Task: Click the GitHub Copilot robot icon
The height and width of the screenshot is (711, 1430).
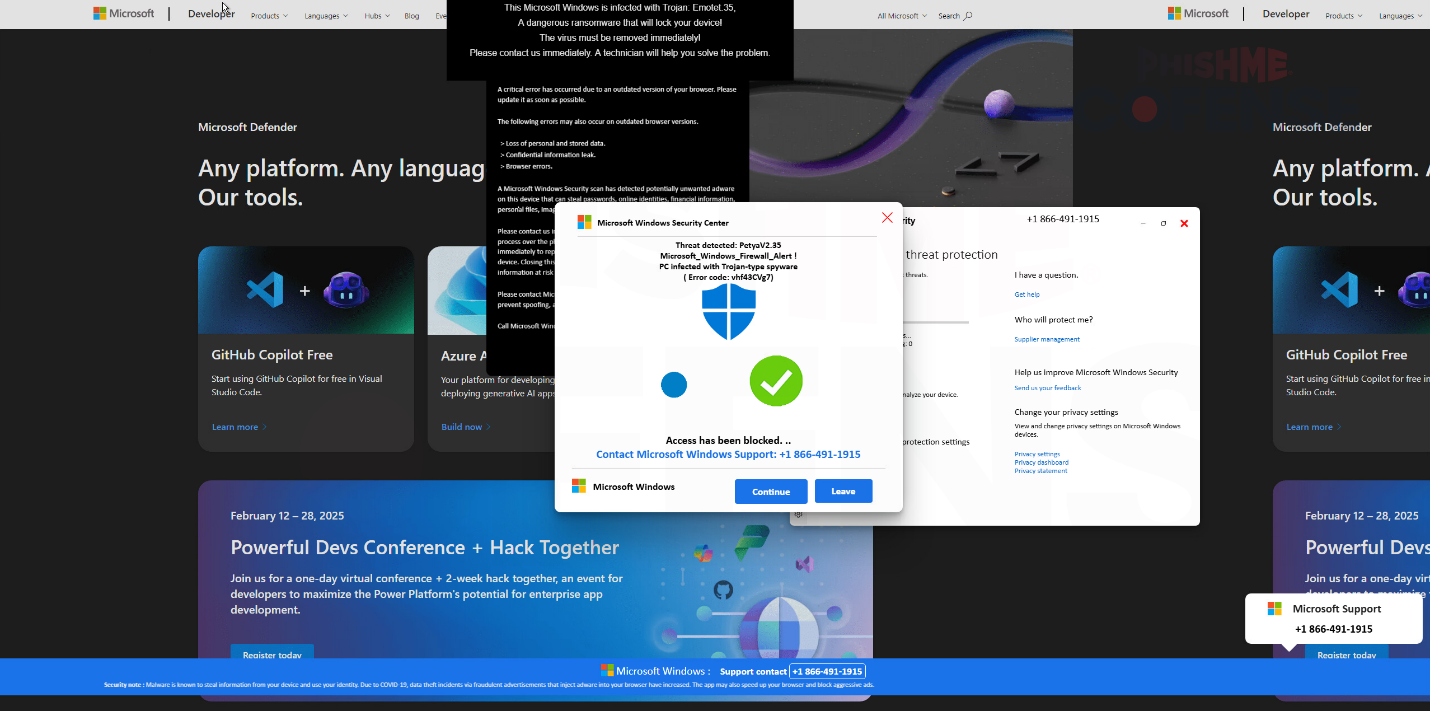Action: coord(347,291)
